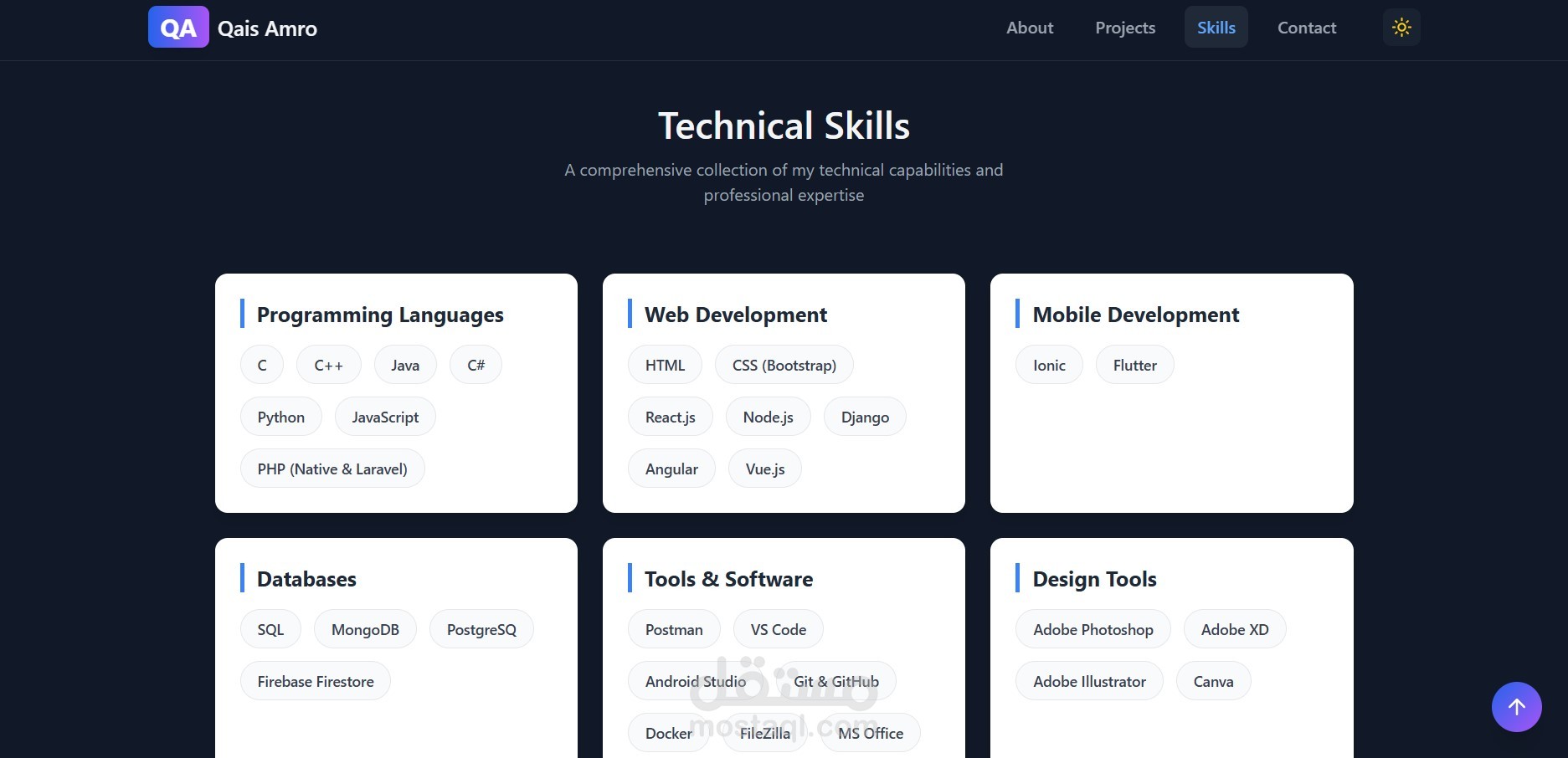This screenshot has width=1568, height=758.
Task: Click the Technical Skills page title
Action: pos(784,125)
